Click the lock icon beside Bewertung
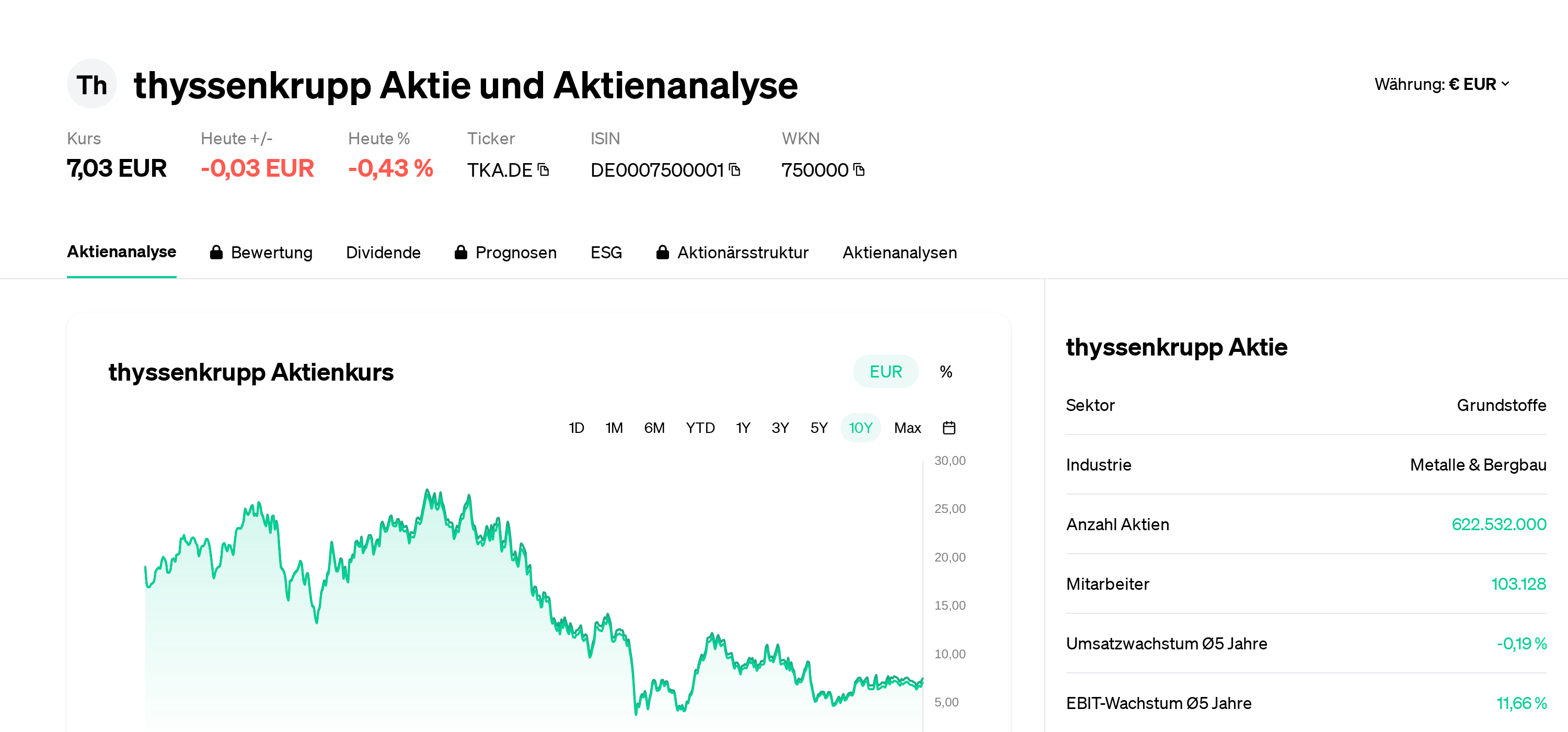 tap(216, 252)
